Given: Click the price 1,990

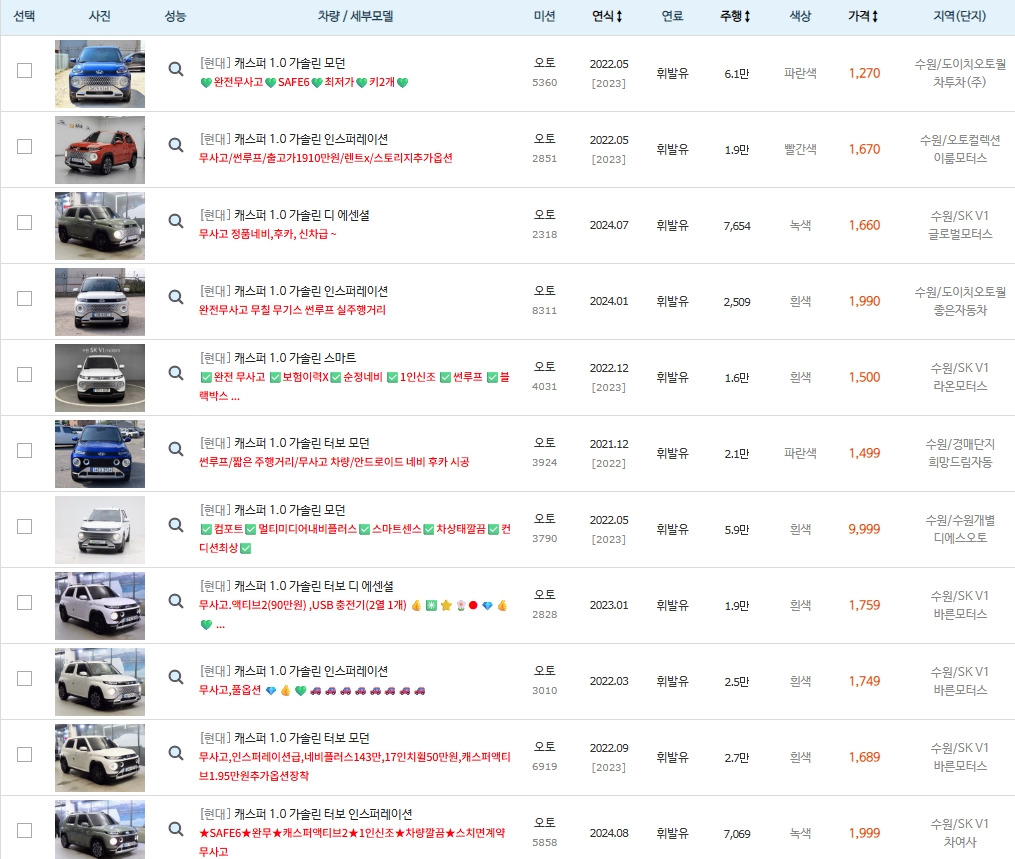Looking at the screenshot, I should (x=864, y=302).
